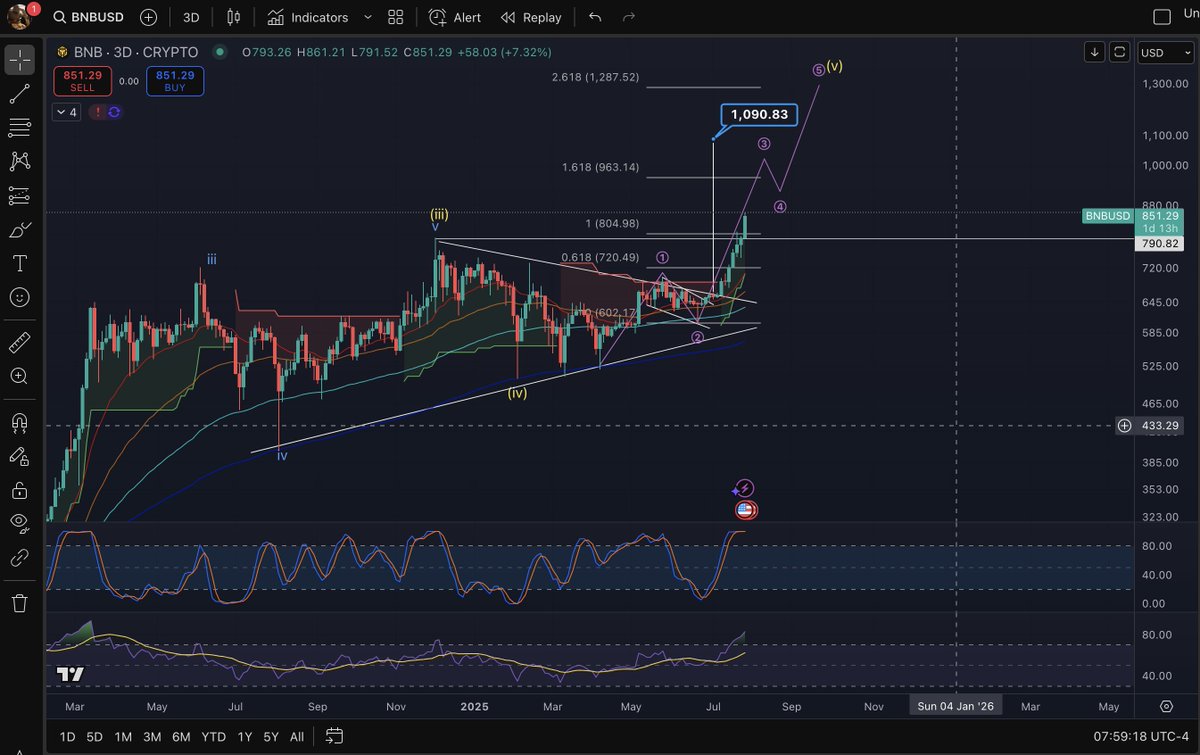Select the brush drawing tool
The image size is (1200, 755).
pos(19,230)
